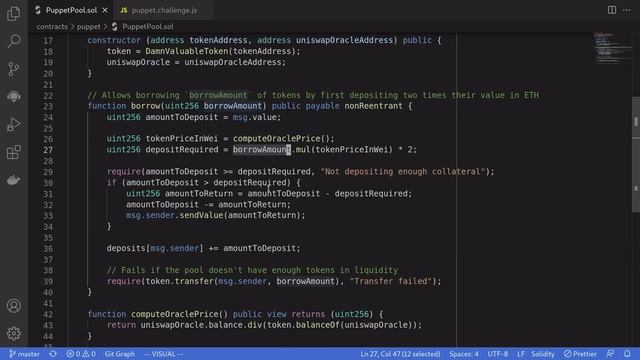Open the feedback icon in status bar
The width and height of the screenshot is (640, 360).
pyautogui.click(x=610, y=354)
